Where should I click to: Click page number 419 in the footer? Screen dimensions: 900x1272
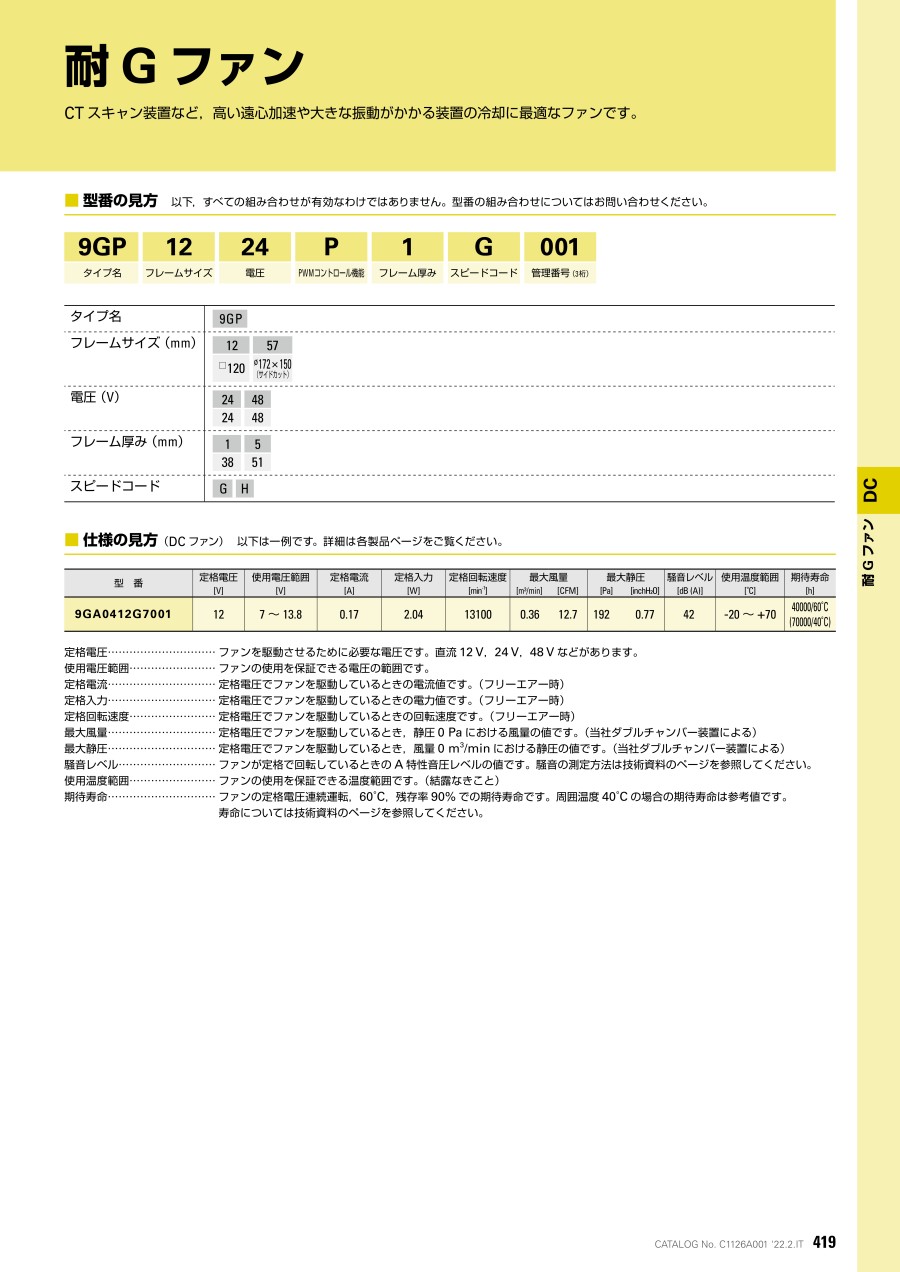(x=824, y=1242)
